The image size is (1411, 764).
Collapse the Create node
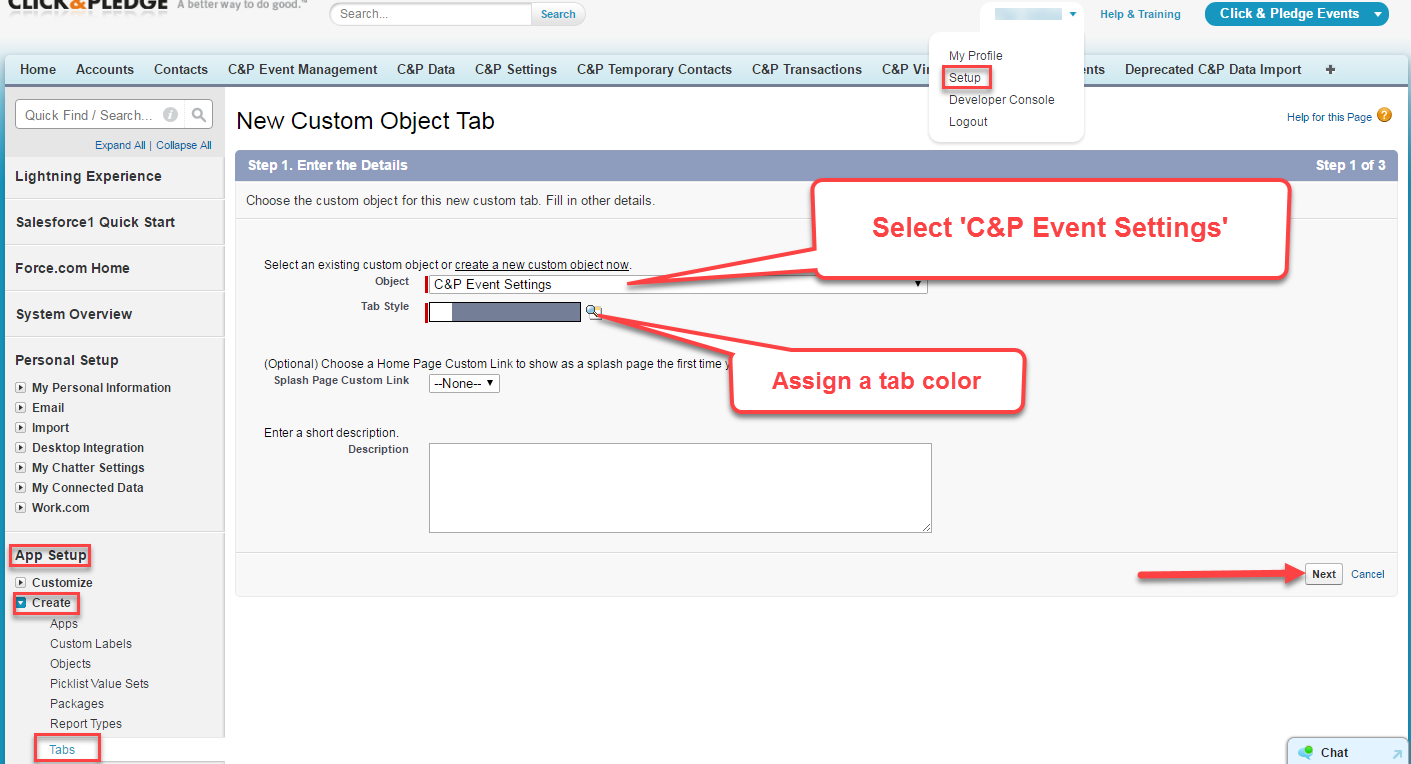(x=20, y=603)
